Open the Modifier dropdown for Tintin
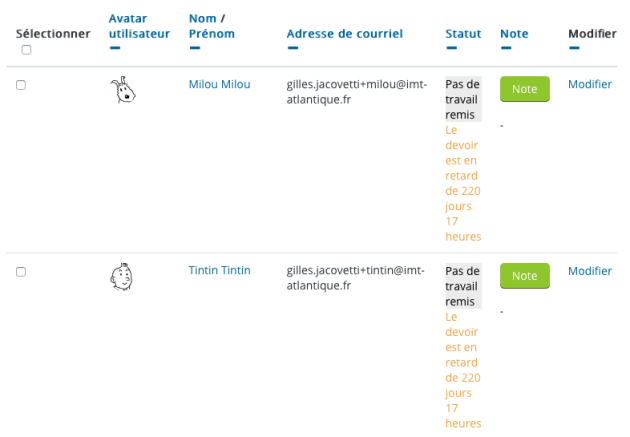The height and width of the screenshot is (437, 630). 590,271
